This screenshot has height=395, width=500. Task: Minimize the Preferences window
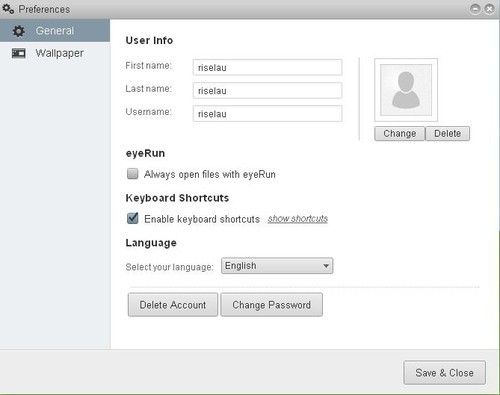click(x=475, y=9)
